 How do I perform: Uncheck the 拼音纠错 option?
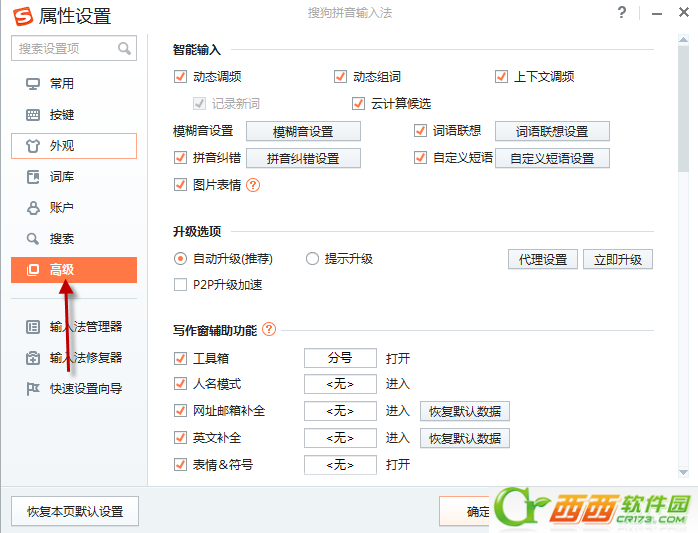pos(180,158)
